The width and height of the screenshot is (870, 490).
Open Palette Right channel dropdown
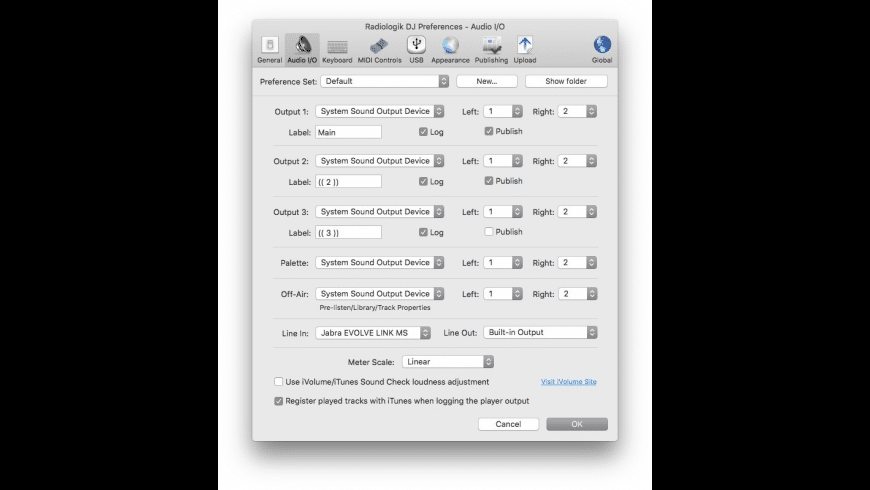point(577,262)
